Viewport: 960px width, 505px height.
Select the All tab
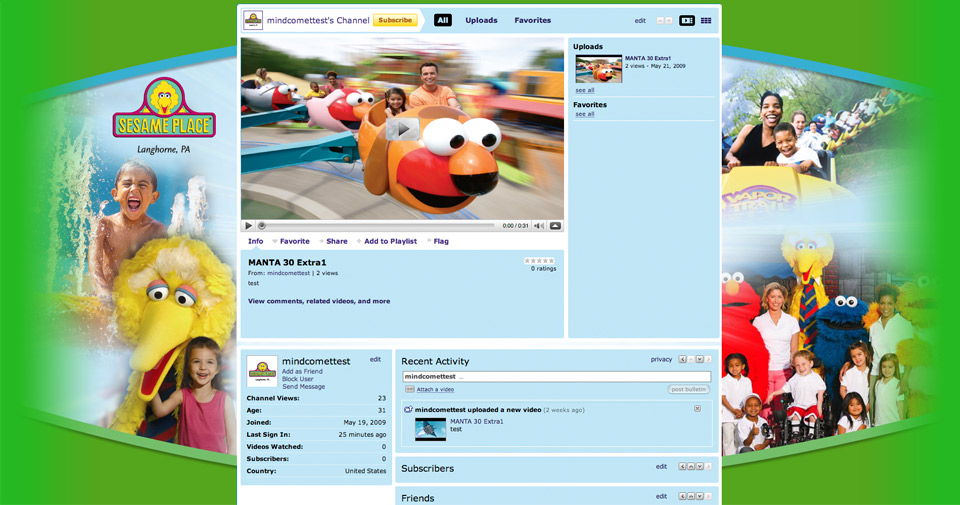click(443, 20)
